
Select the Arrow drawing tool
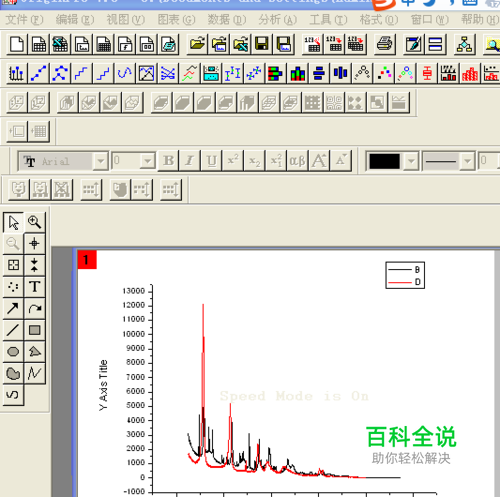point(13,308)
